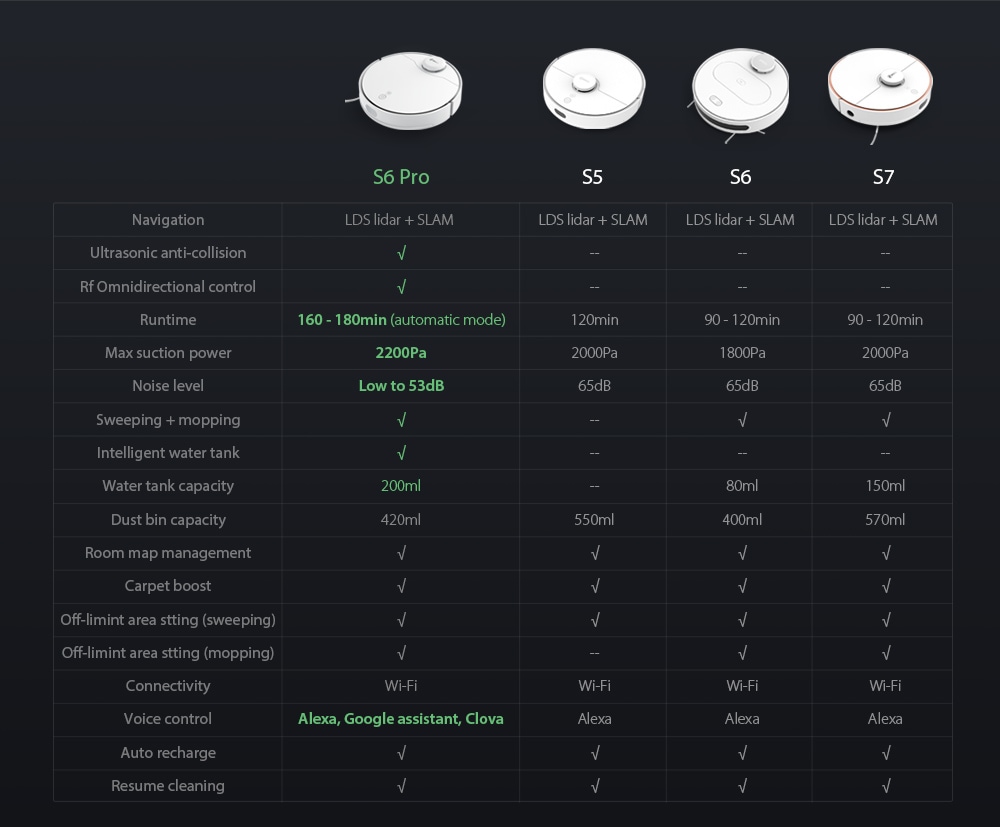Image resolution: width=1000 pixels, height=827 pixels.
Task: Select the S7 column heading
Action: (883, 177)
